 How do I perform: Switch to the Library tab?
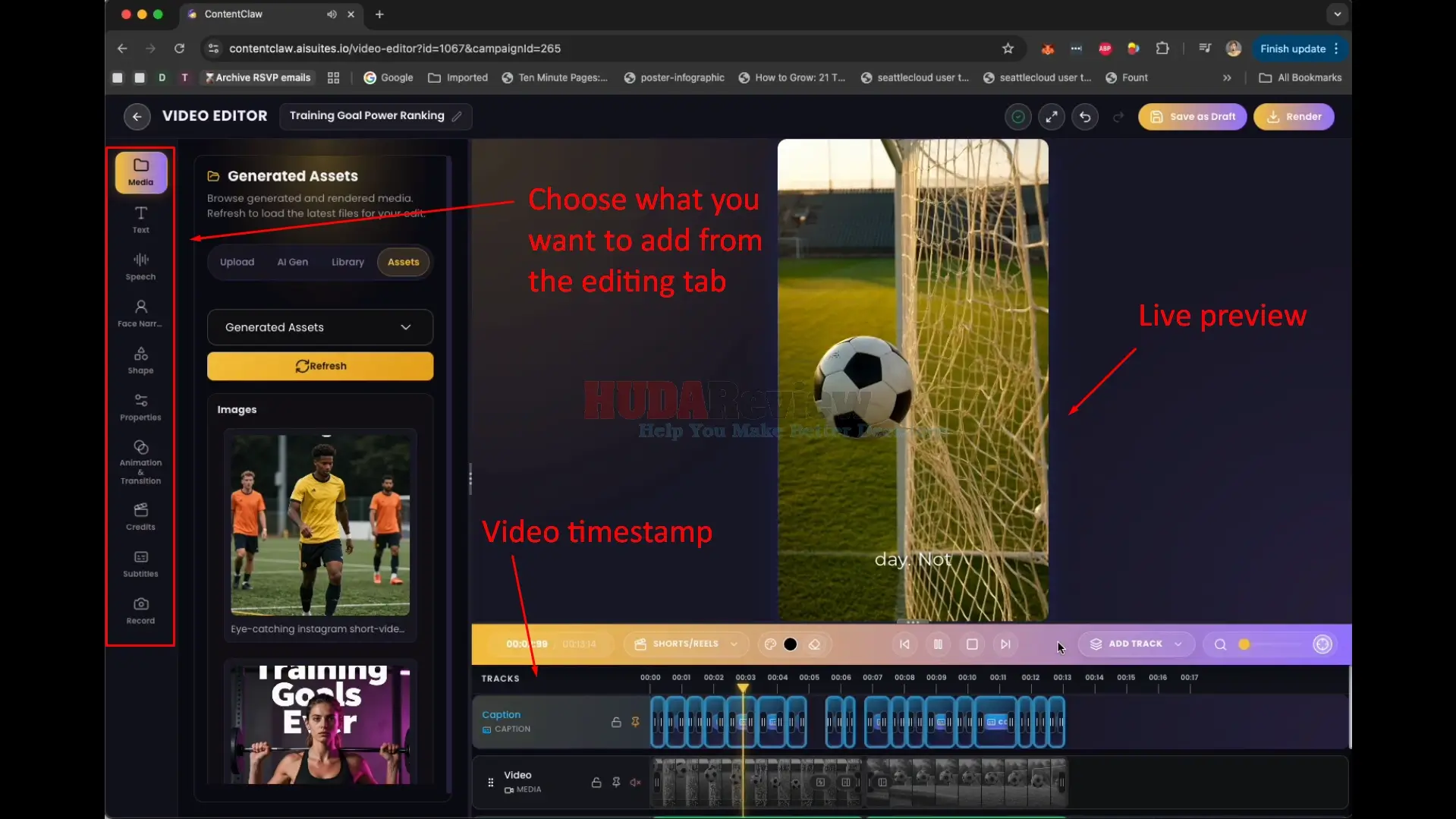click(x=347, y=262)
